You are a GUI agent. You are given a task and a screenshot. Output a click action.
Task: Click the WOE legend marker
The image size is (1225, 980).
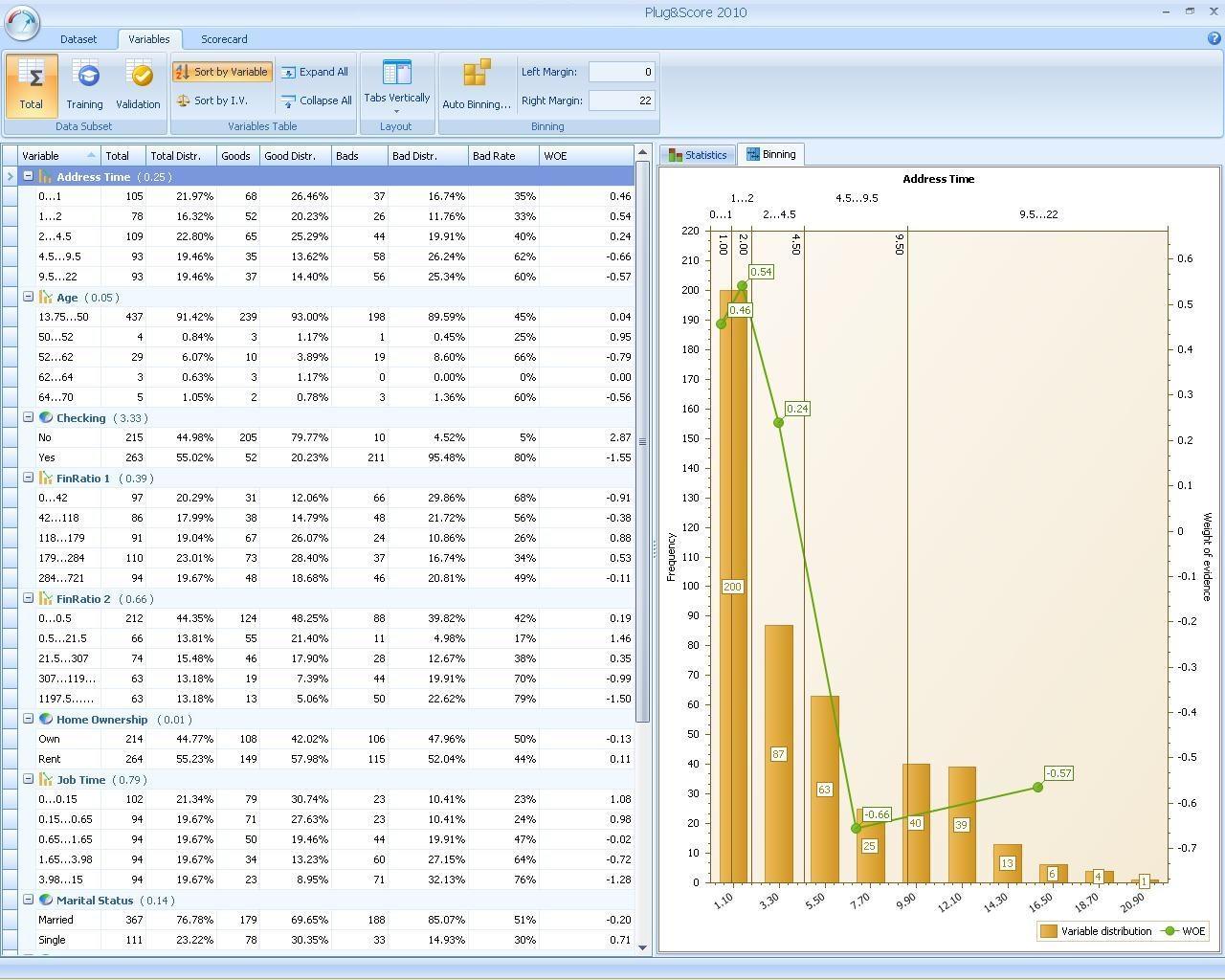1169,931
